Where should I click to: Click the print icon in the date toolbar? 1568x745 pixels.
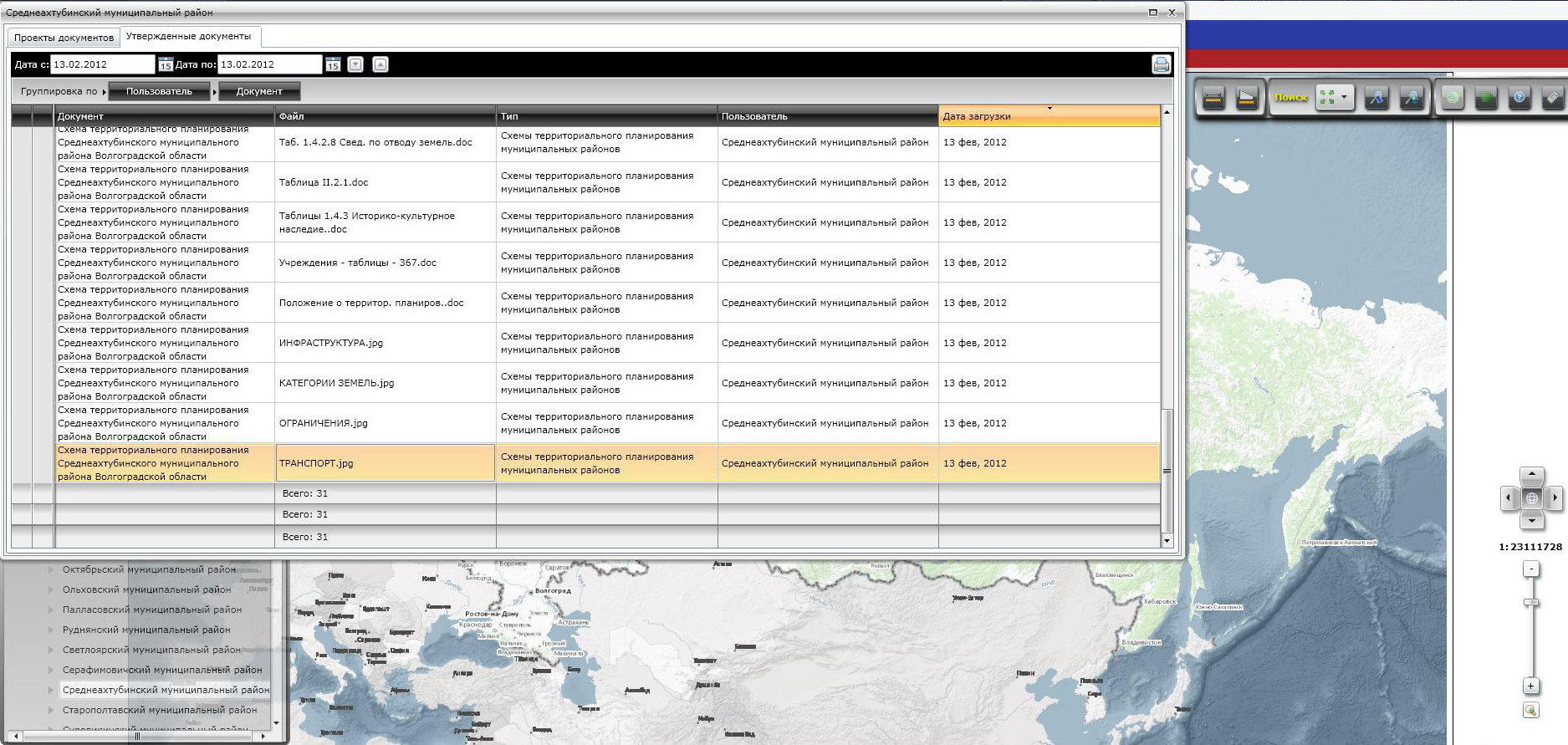click(1161, 64)
